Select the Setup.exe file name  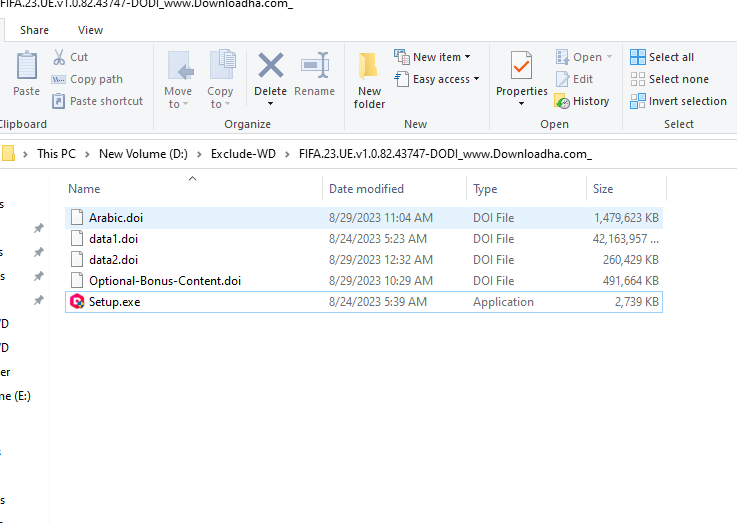coord(115,302)
